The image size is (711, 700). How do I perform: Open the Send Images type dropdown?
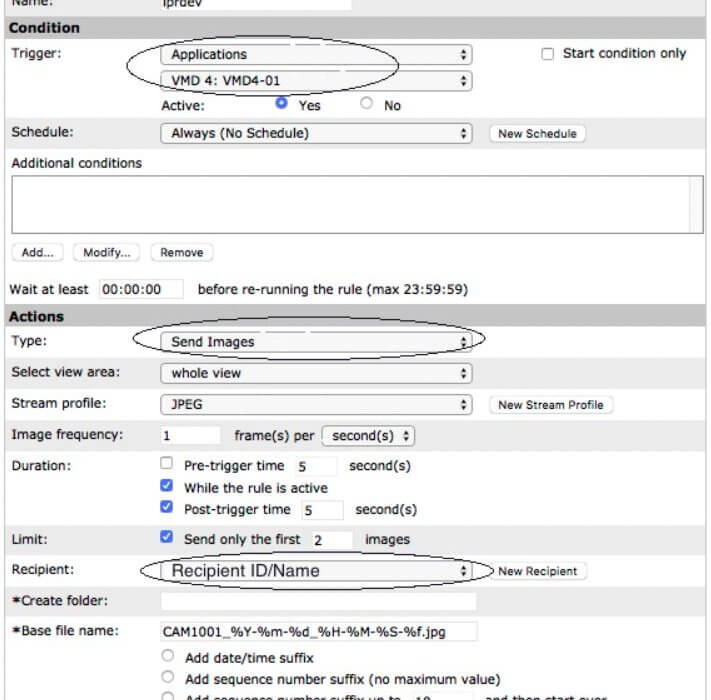click(x=316, y=342)
